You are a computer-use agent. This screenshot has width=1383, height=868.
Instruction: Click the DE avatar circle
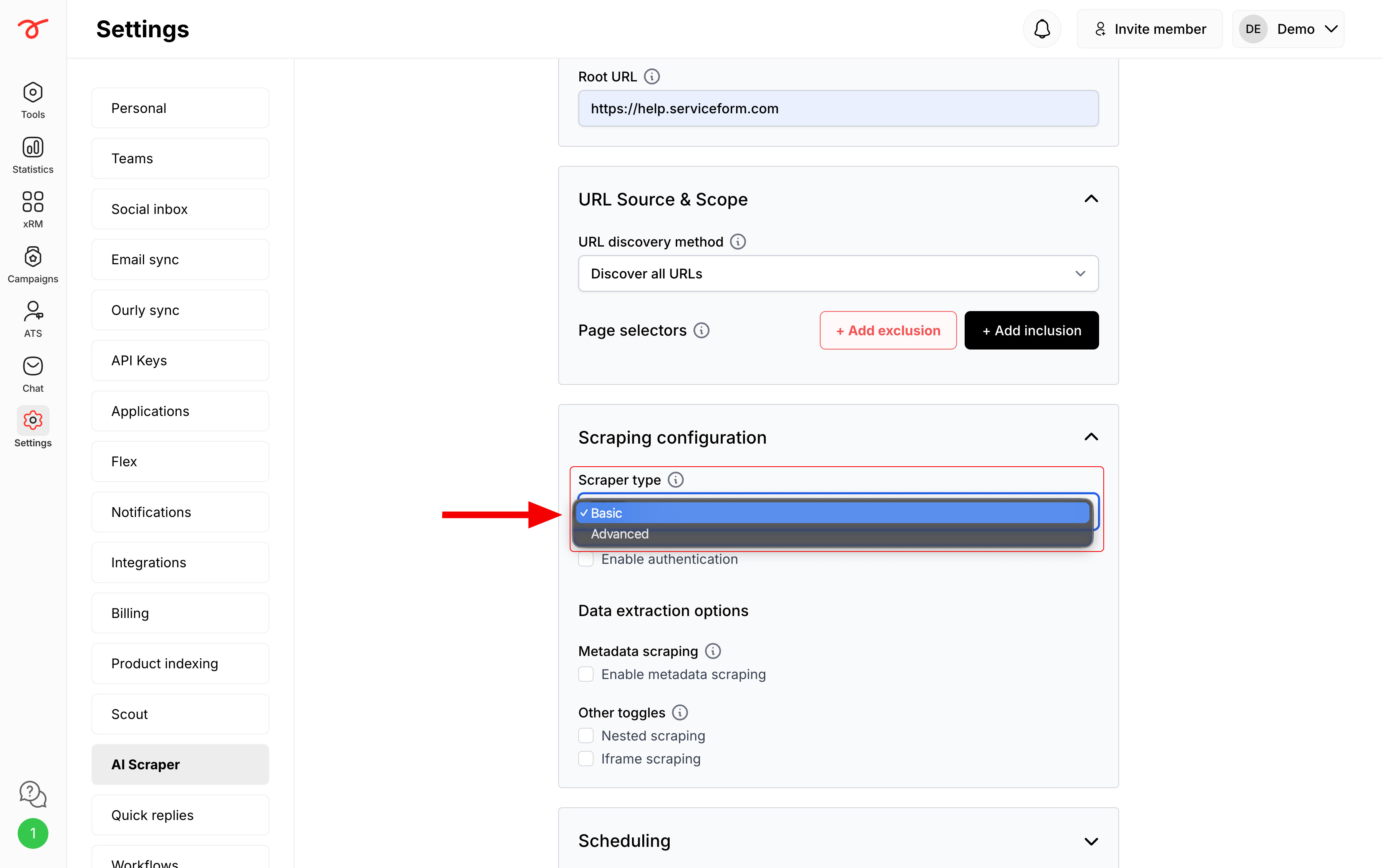click(1253, 29)
